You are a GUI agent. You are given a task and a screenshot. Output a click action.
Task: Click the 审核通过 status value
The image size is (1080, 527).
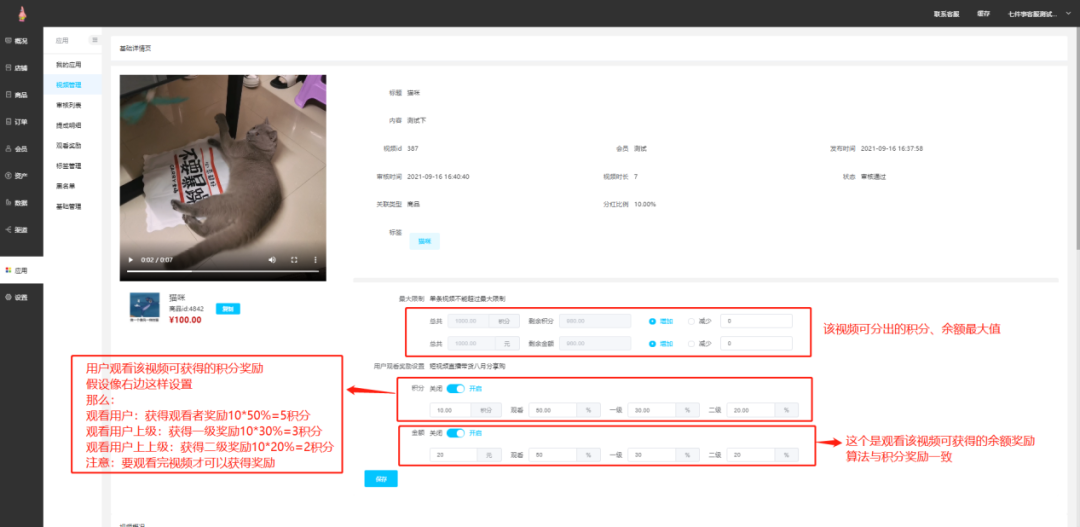tap(873, 176)
